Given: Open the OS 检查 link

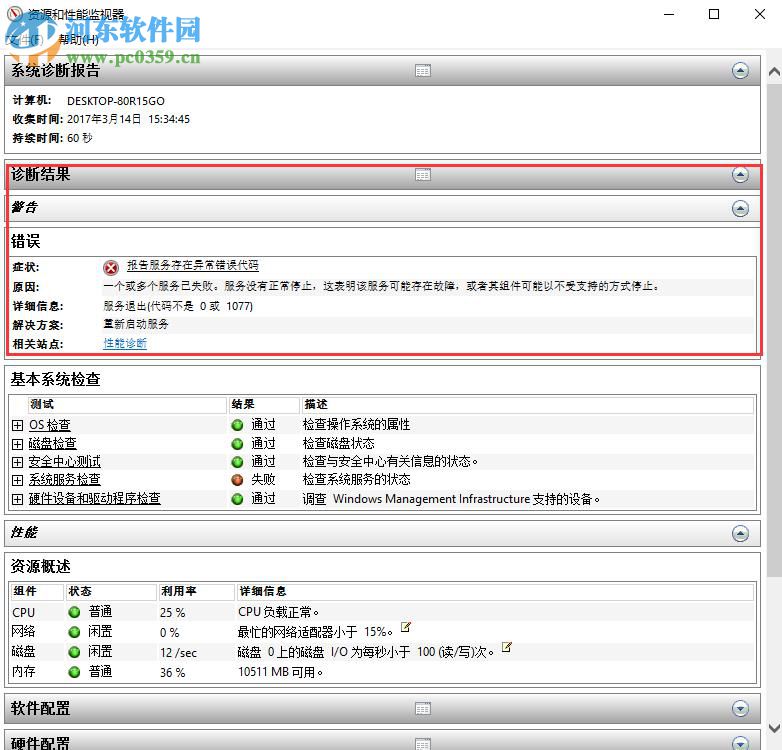Looking at the screenshot, I should tap(49, 425).
